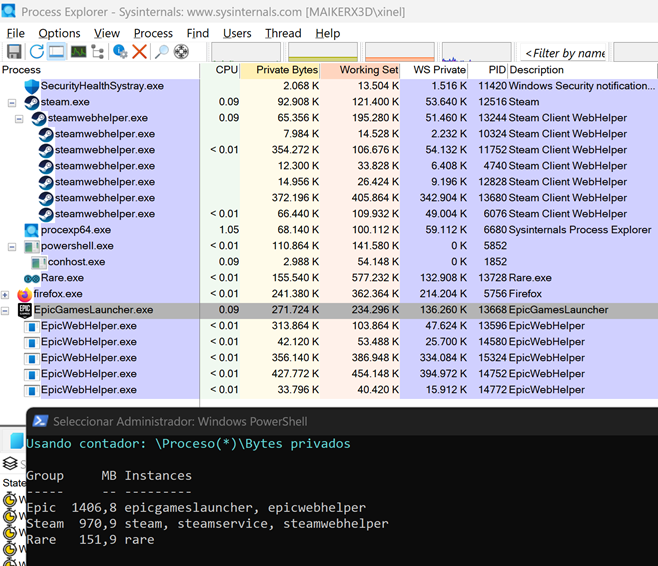This screenshot has width=658, height=566.
Task: Click the powershell.exe process icon
Action: tap(31, 246)
